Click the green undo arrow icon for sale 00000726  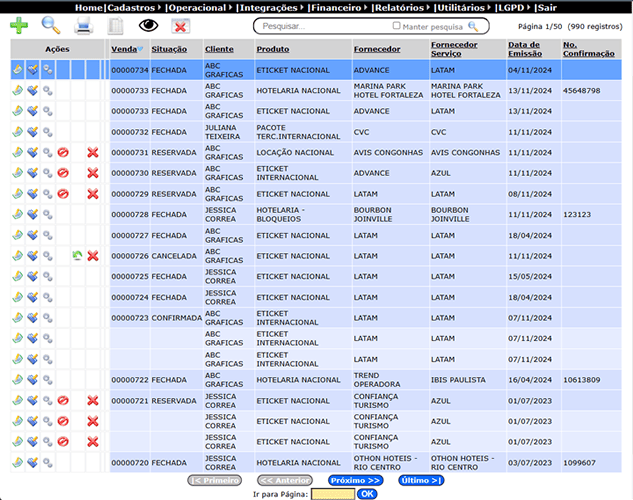[x=78, y=255]
